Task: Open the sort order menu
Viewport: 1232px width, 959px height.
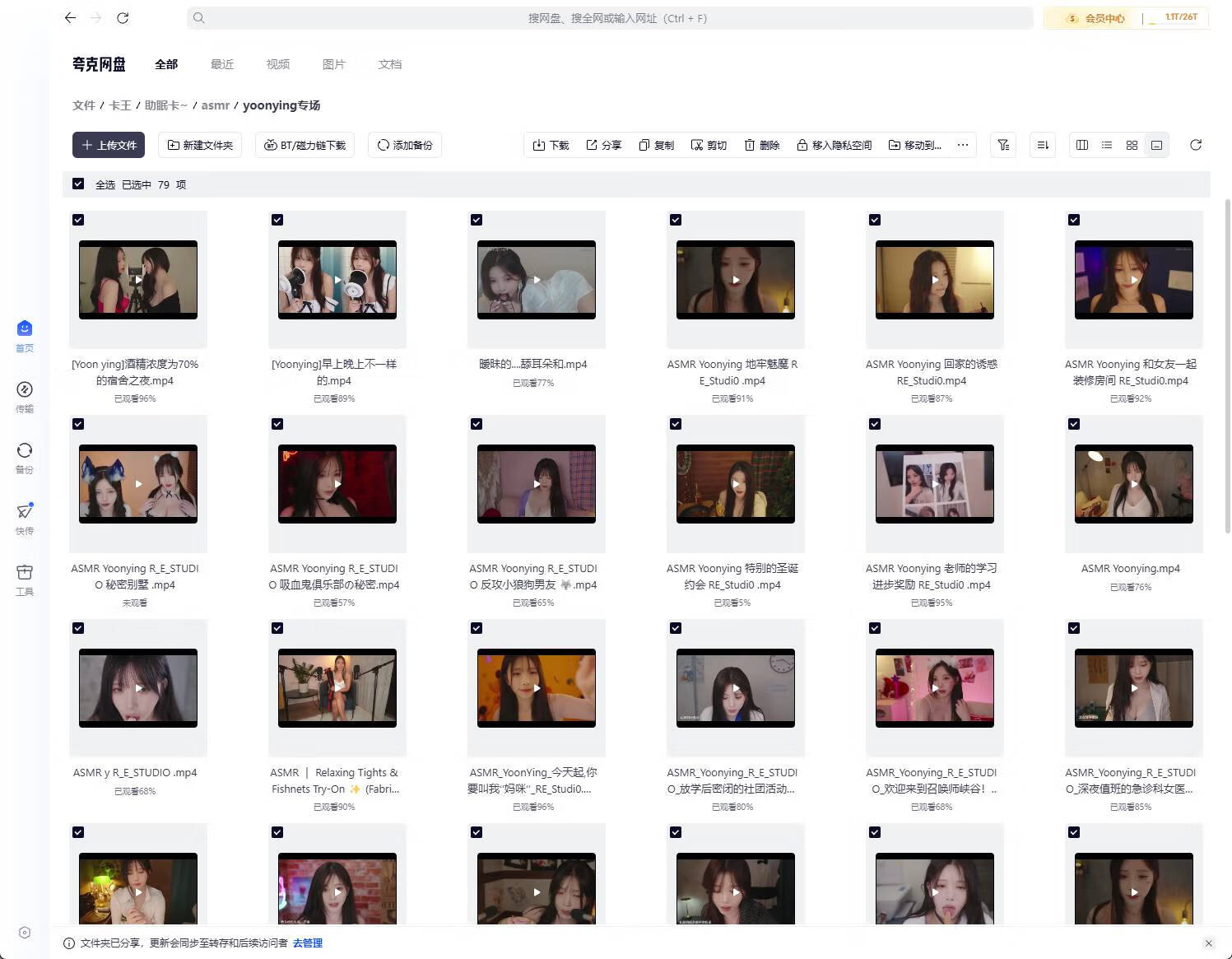Action: (x=1043, y=145)
